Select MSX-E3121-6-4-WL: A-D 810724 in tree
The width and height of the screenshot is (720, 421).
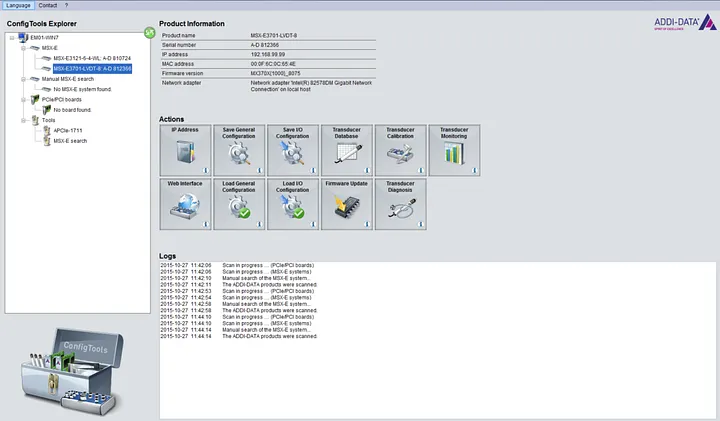[92, 58]
